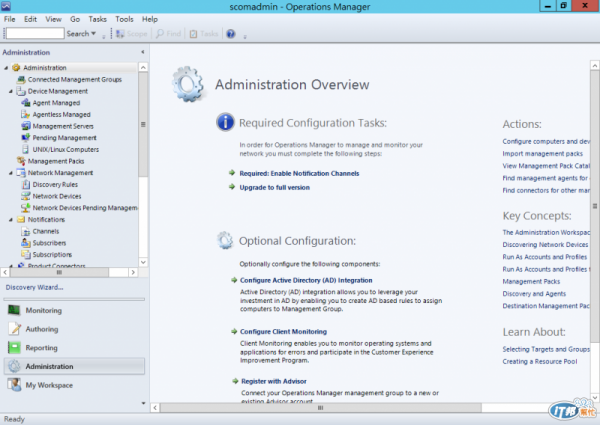600x425 pixels.
Task: Open Configure Active Directory (AD) Integration
Action: coord(306,280)
